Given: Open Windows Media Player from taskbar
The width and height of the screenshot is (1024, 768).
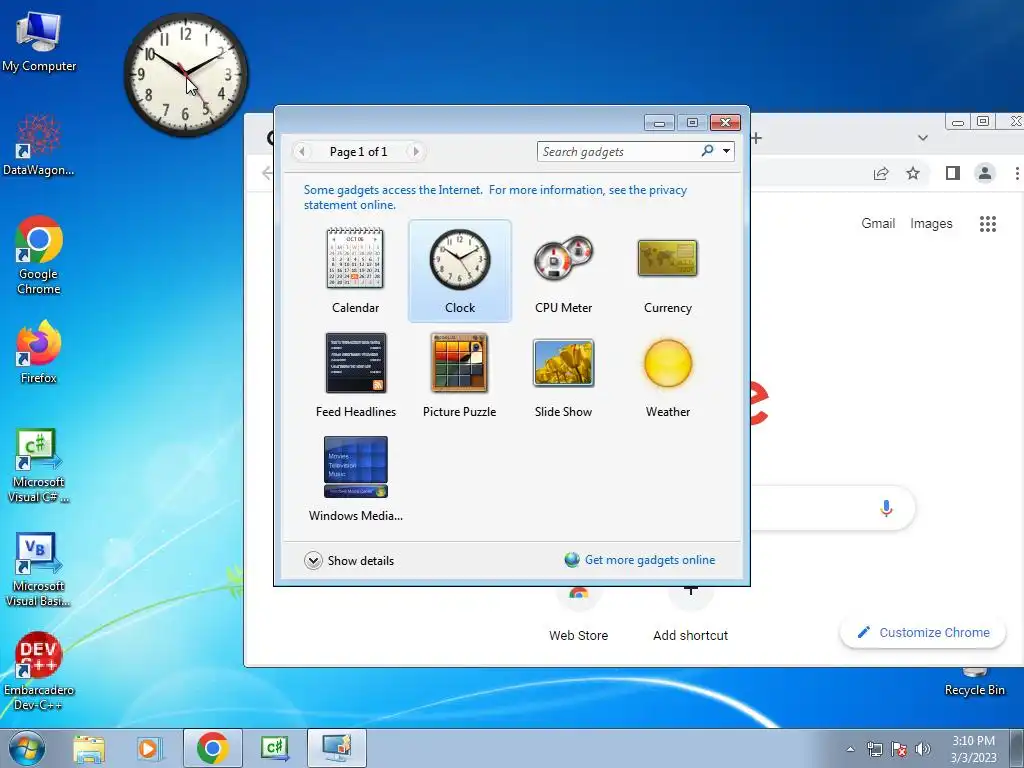Looking at the screenshot, I should click(149, 748).
